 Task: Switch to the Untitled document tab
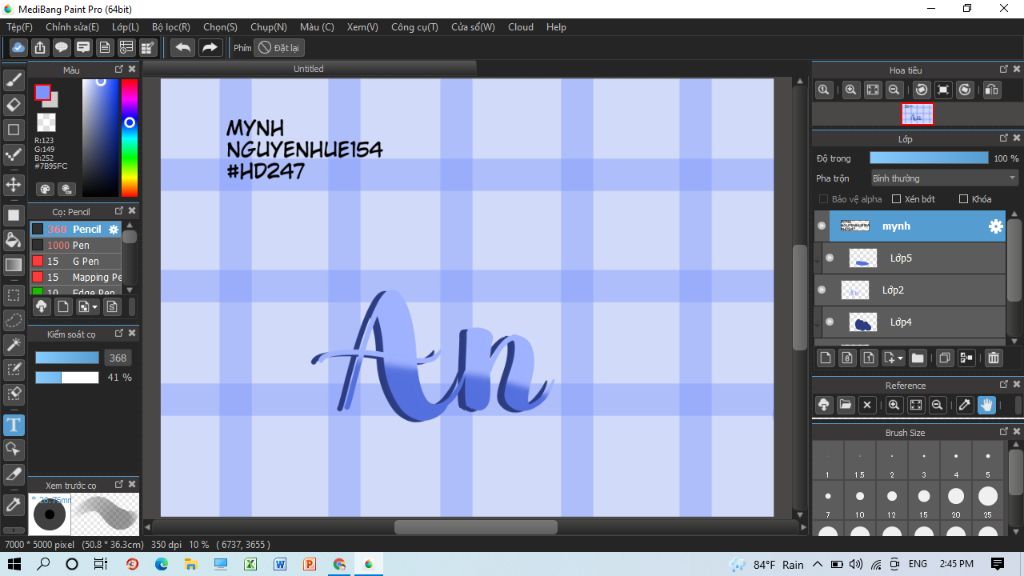pyautogui.click(x=309, y=69)
